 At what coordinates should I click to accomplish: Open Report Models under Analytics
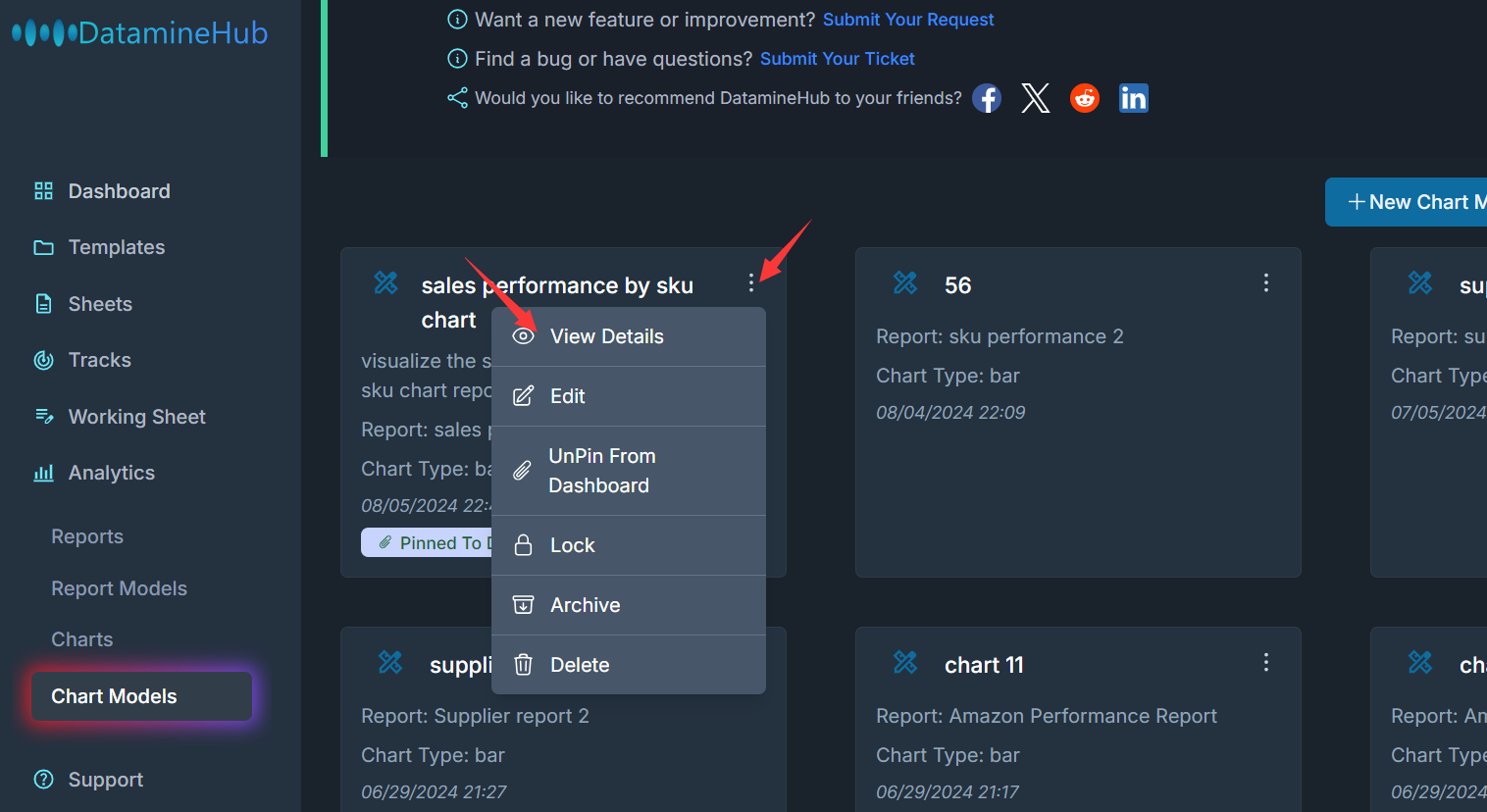point(119,588)
